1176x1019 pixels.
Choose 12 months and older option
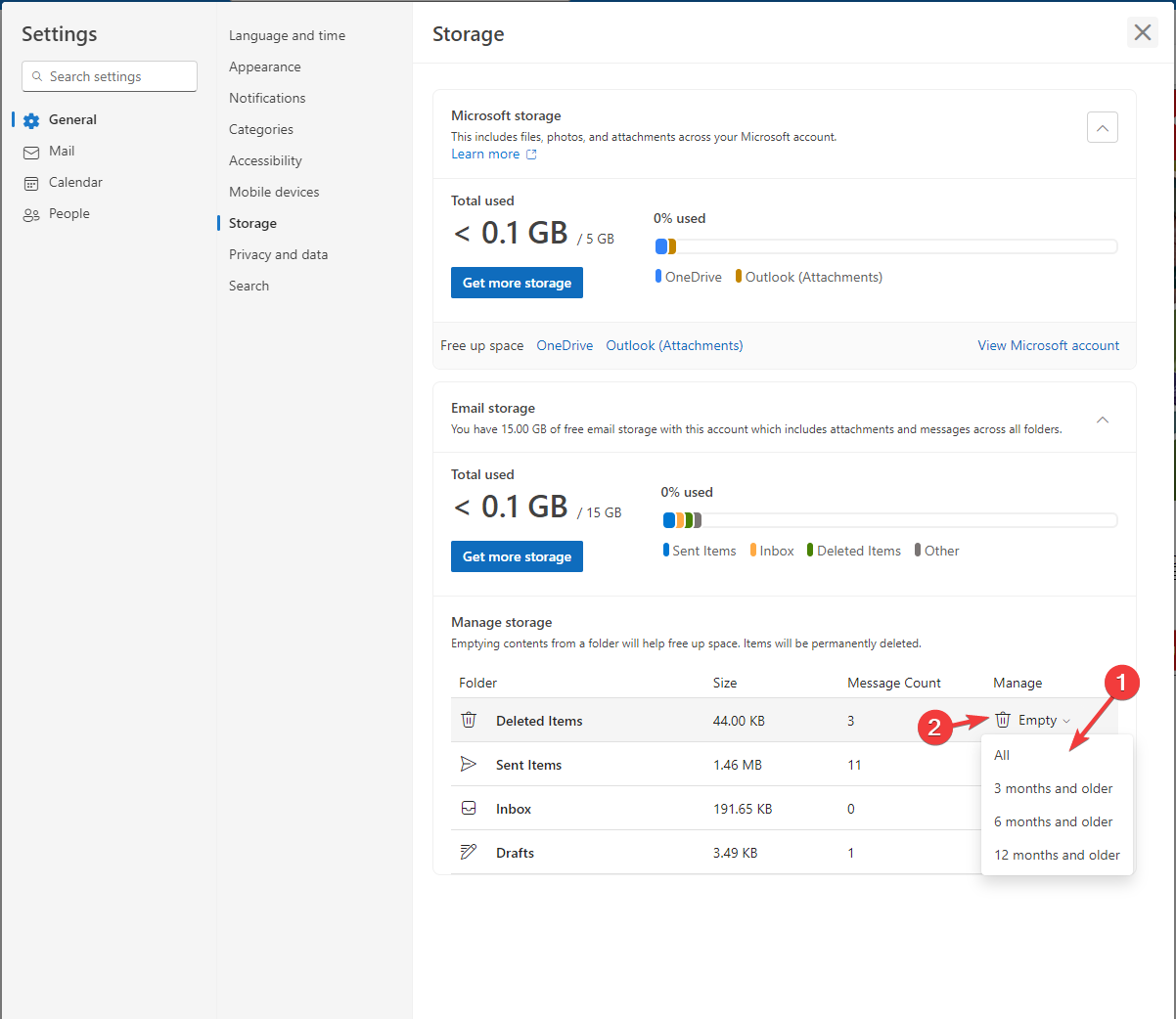tap(1057, 855)
